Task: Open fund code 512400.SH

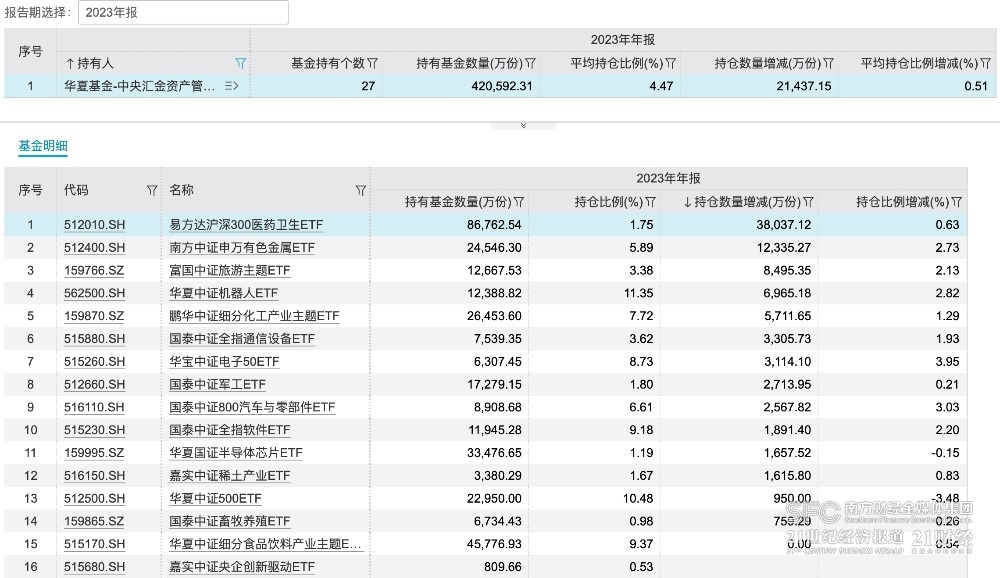Action: tap(94, 248)
